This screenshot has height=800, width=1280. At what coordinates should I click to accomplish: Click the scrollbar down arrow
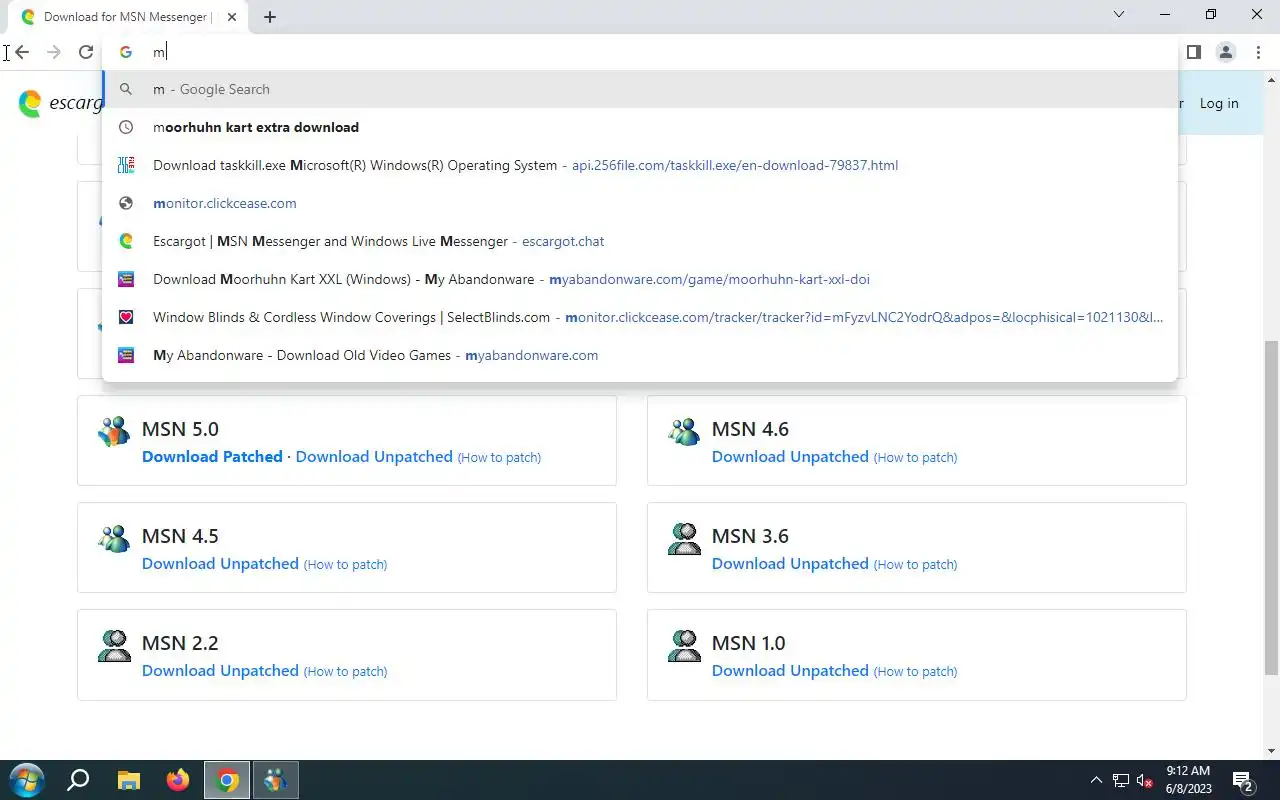pyautogui.click(x=1271, y=751)
